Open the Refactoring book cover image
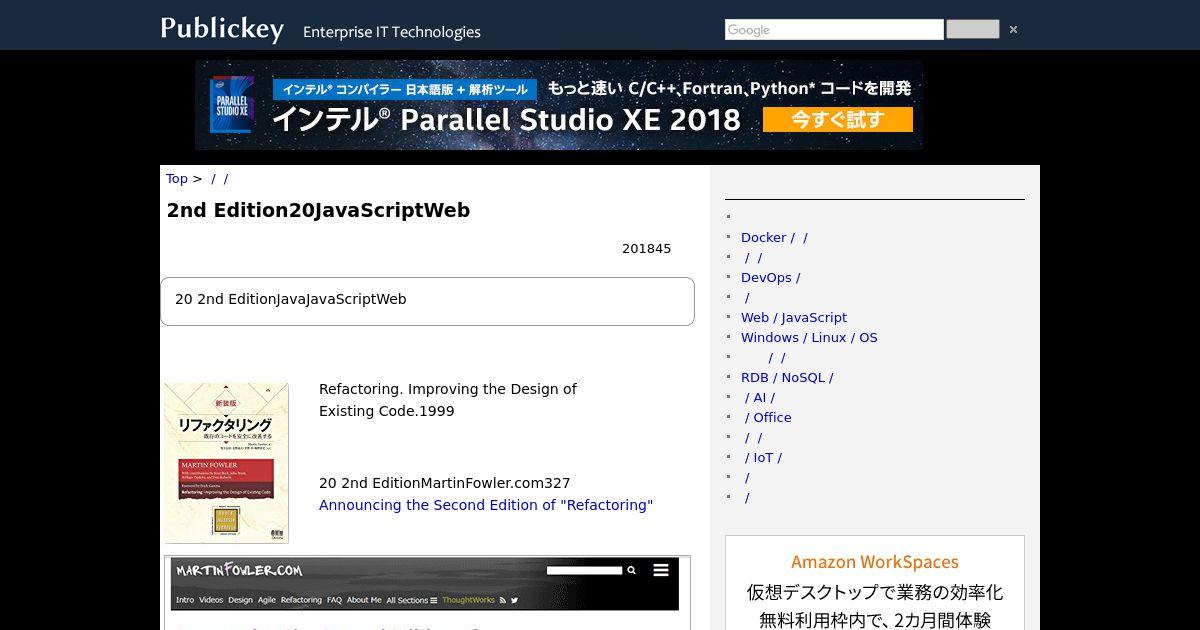Image resolution: width=1200 pixels, height=630 pixels. 227,463
